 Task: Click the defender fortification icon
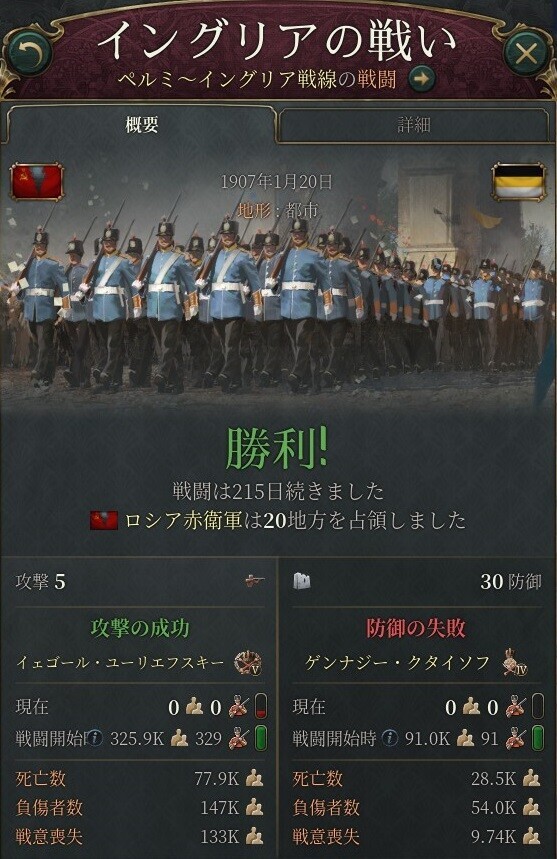302,581
